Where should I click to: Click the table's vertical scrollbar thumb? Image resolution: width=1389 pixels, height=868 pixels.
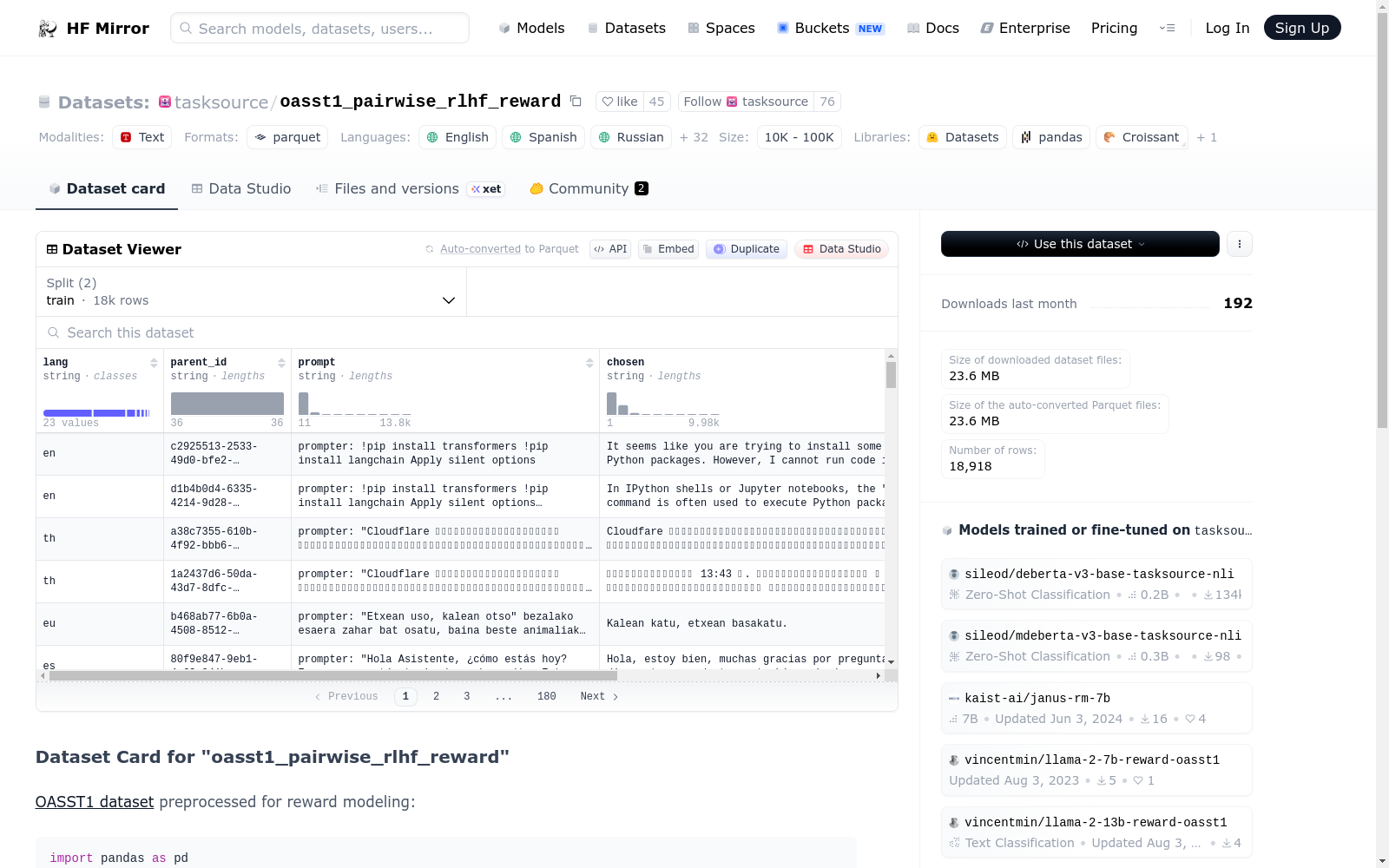(891, 375)
